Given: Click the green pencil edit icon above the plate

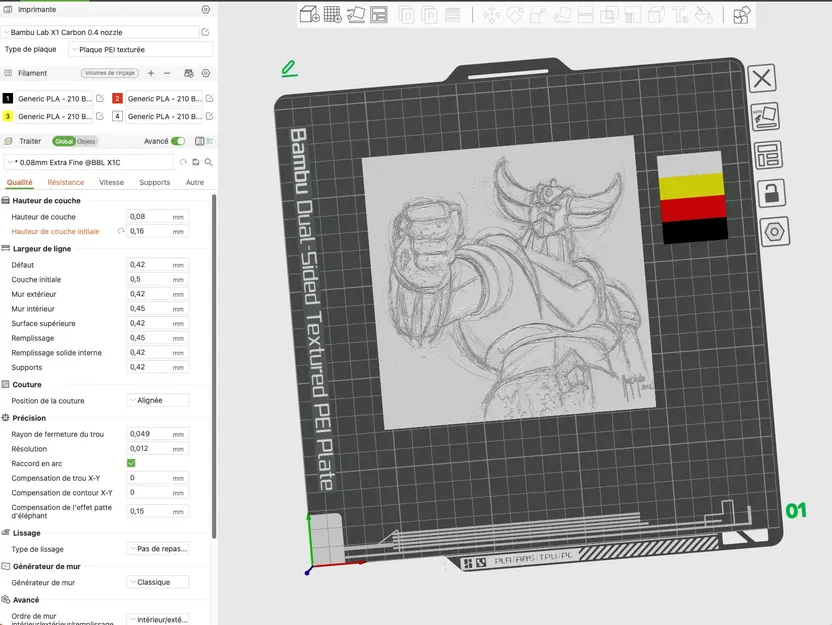Looking at the screenshot, I should (289, 68).
